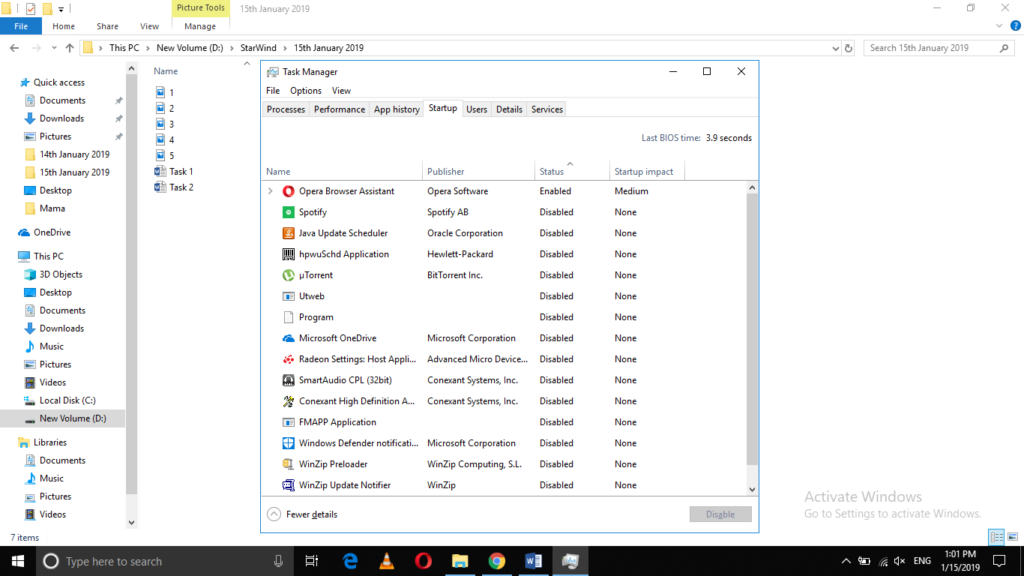Open the Action Center notification icon
The width and height of the screenshot is (1024, 576).
(x=999, y=561)
